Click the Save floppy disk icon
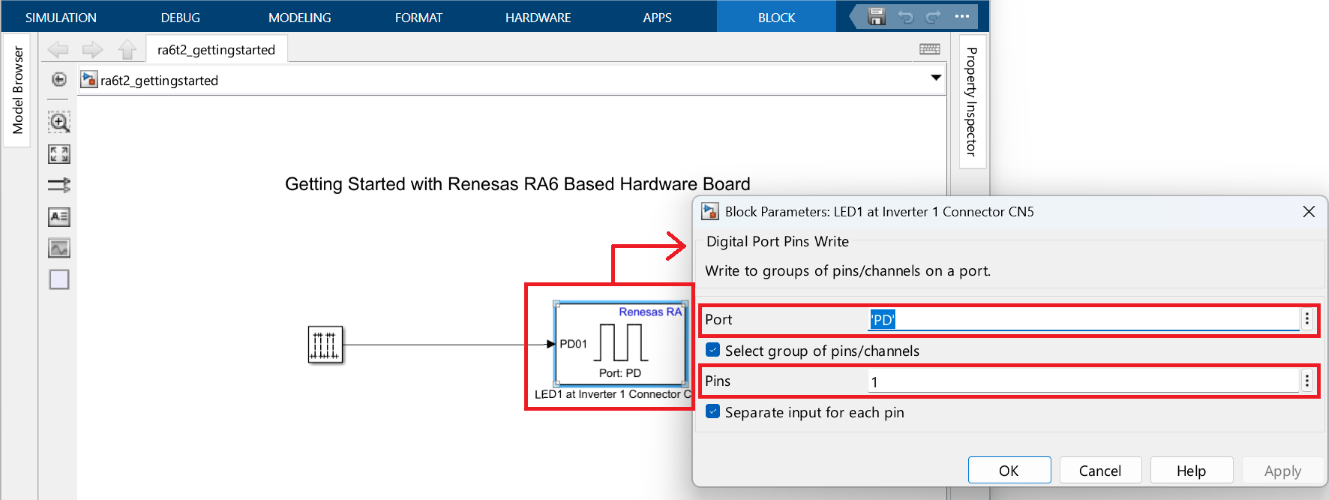Viewport: 1329px width, 500px height. (x=877, y=16)
